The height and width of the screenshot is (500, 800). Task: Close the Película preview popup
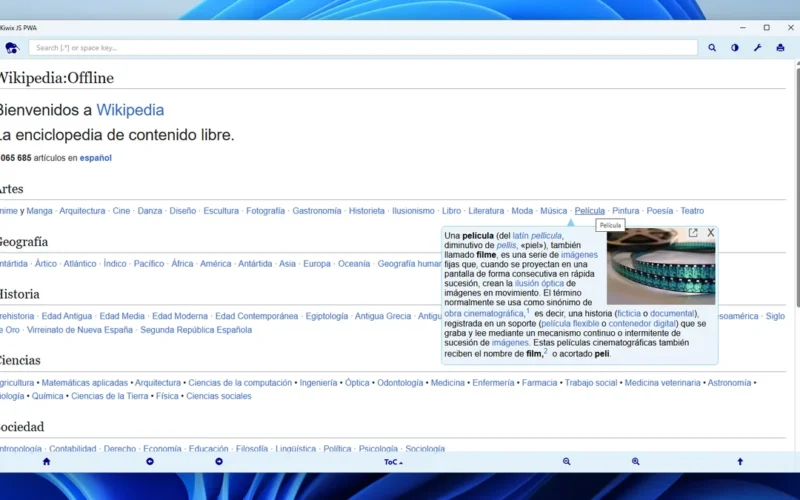[x=711, y=233]
